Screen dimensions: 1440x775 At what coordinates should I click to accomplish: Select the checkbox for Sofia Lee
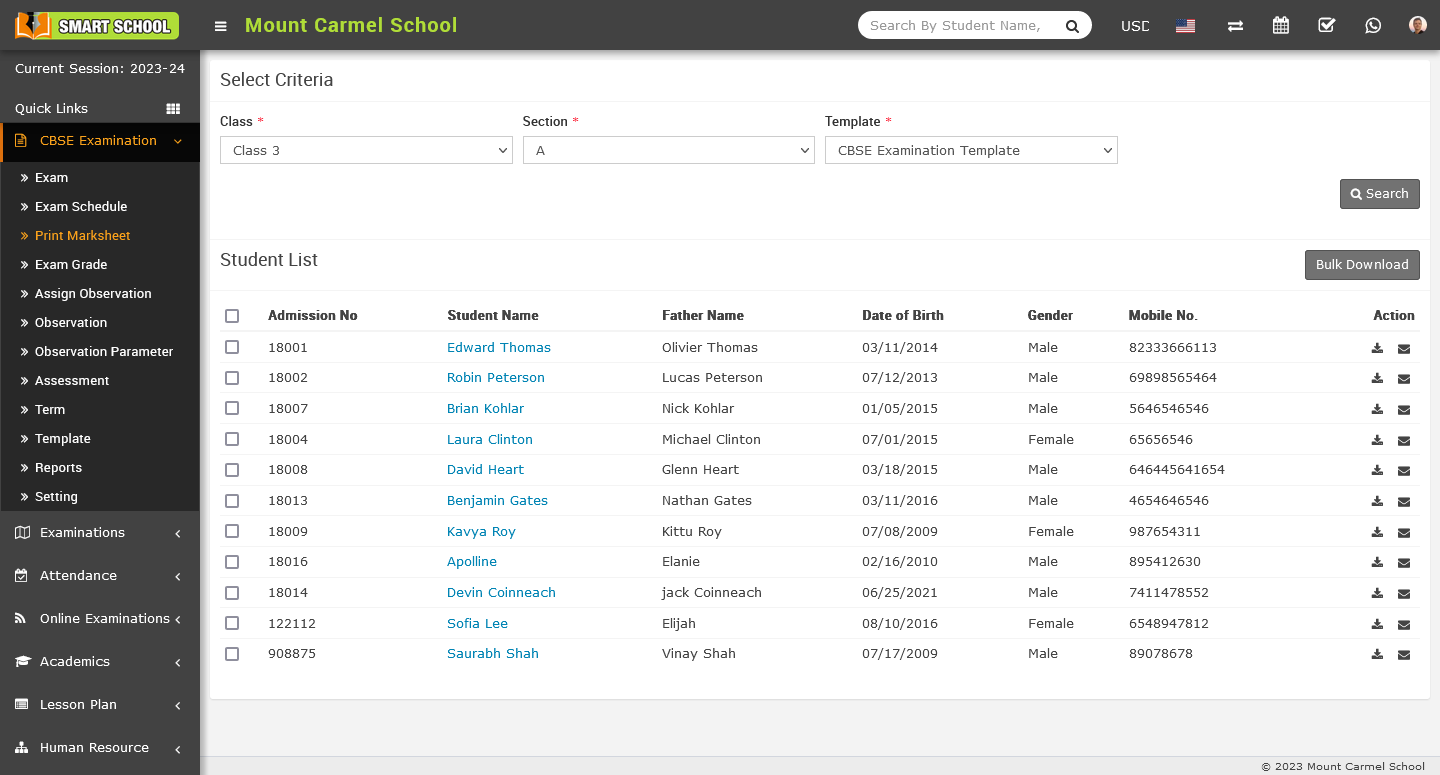232,623
